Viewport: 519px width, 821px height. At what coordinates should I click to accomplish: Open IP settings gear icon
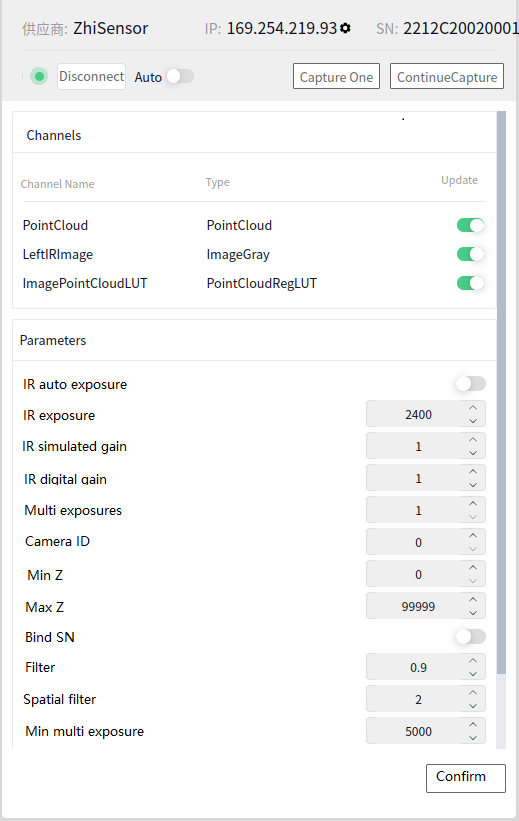click(x=345, y=28)
